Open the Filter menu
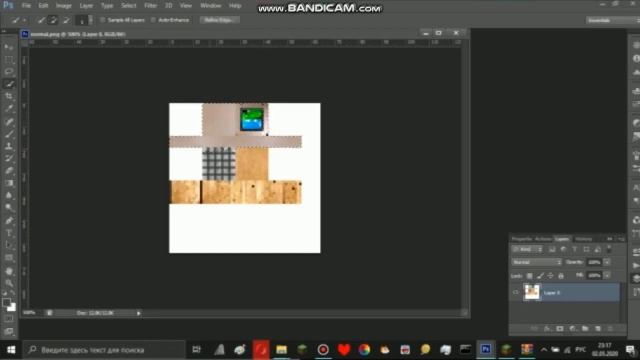This screenshot has height=360, width=640. (x=150, y=6)
